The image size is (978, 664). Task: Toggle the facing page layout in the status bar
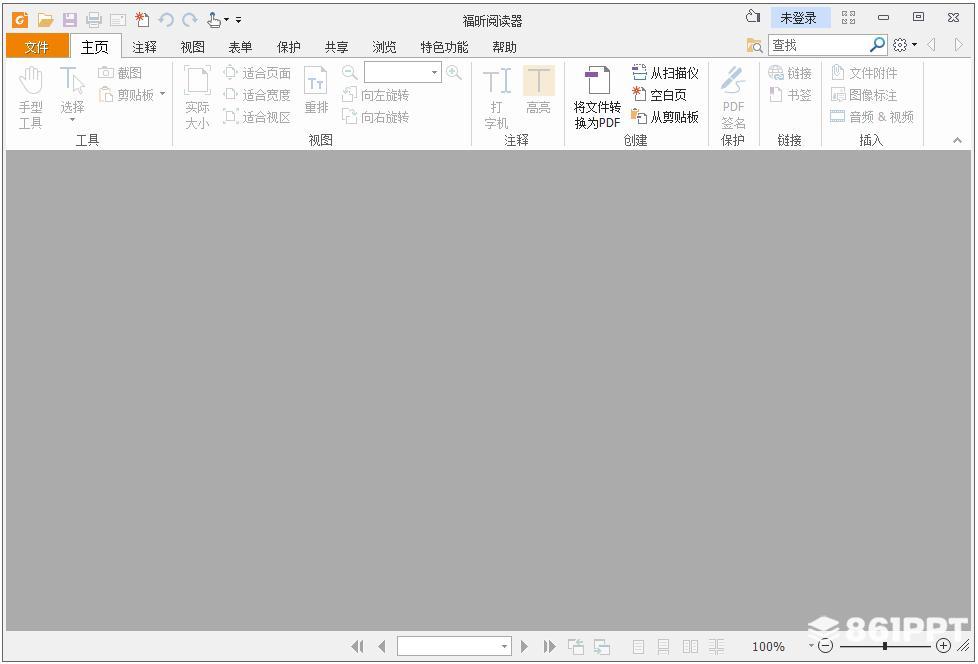point(690,647)
